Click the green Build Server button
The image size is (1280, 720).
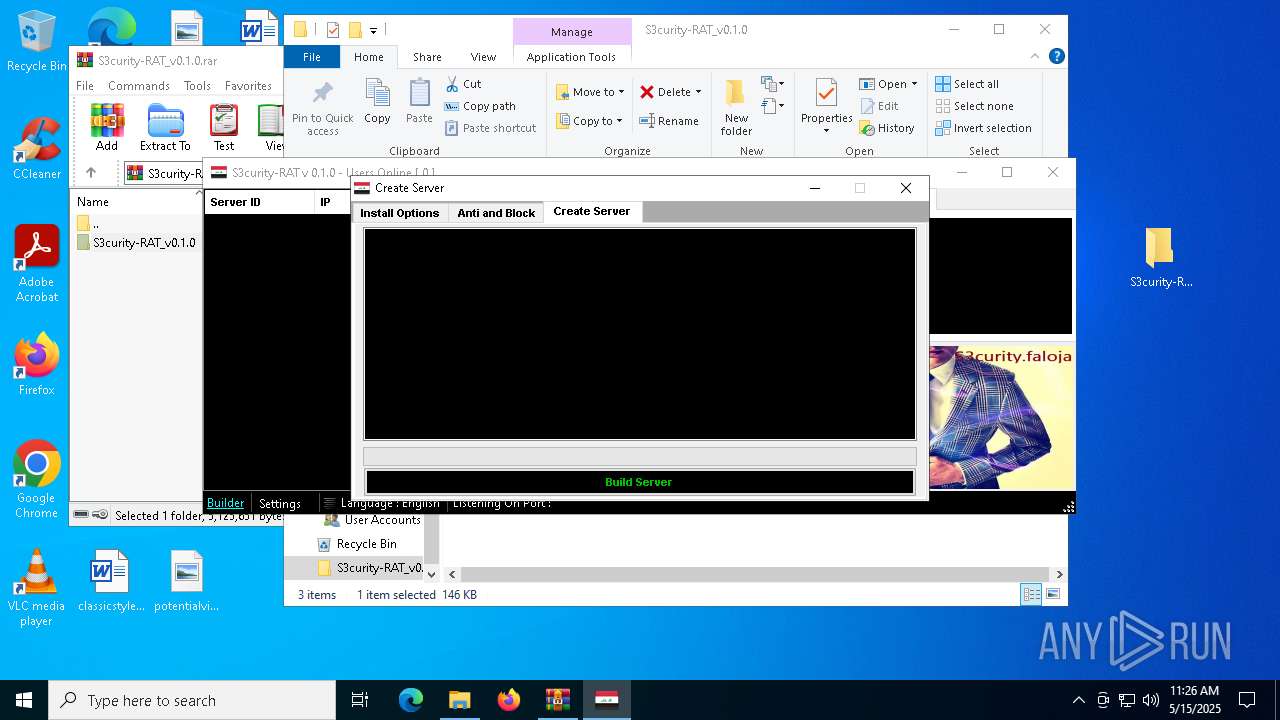point(639,482)
